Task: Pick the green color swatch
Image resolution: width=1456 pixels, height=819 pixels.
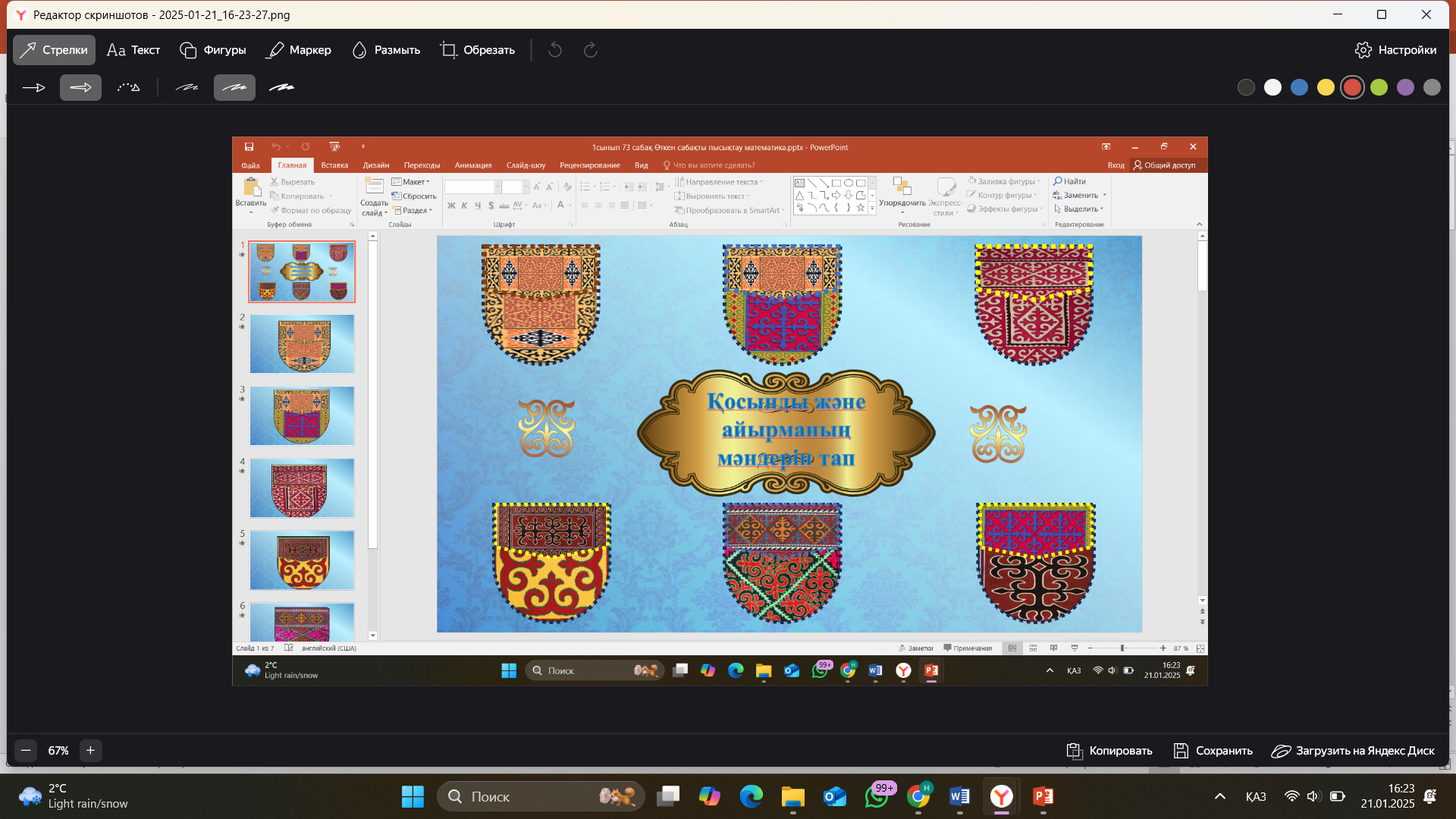Action: [x=1379, y=88]
